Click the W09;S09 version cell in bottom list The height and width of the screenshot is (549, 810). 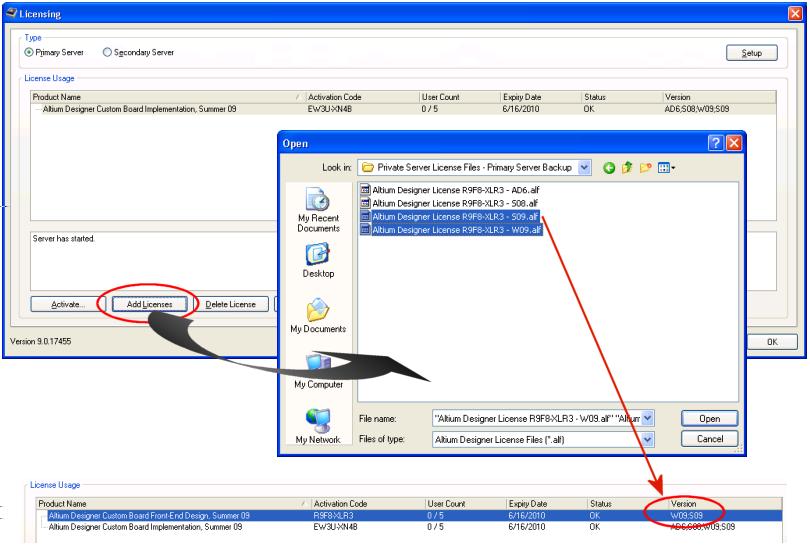tap(687, 515)
